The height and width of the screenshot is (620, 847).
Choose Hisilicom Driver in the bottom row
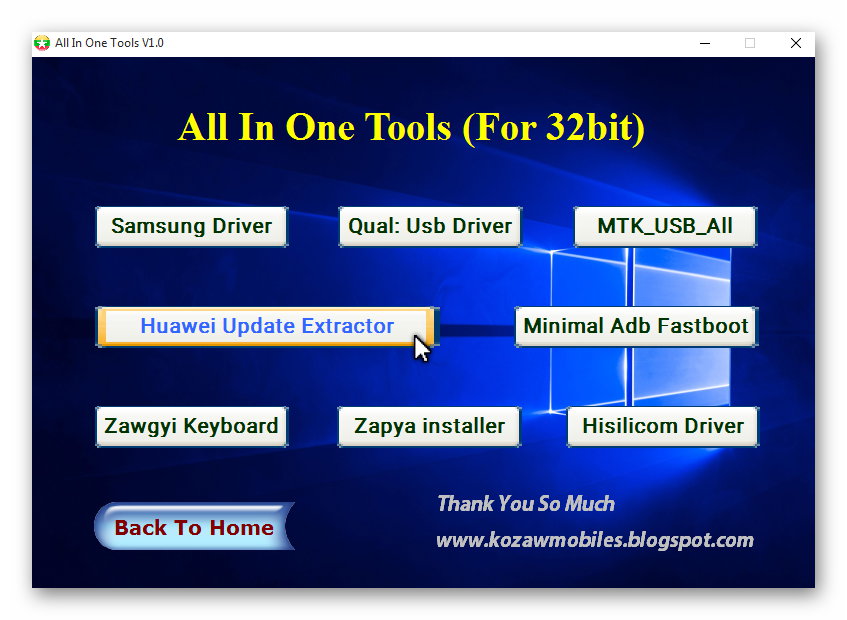662,426
